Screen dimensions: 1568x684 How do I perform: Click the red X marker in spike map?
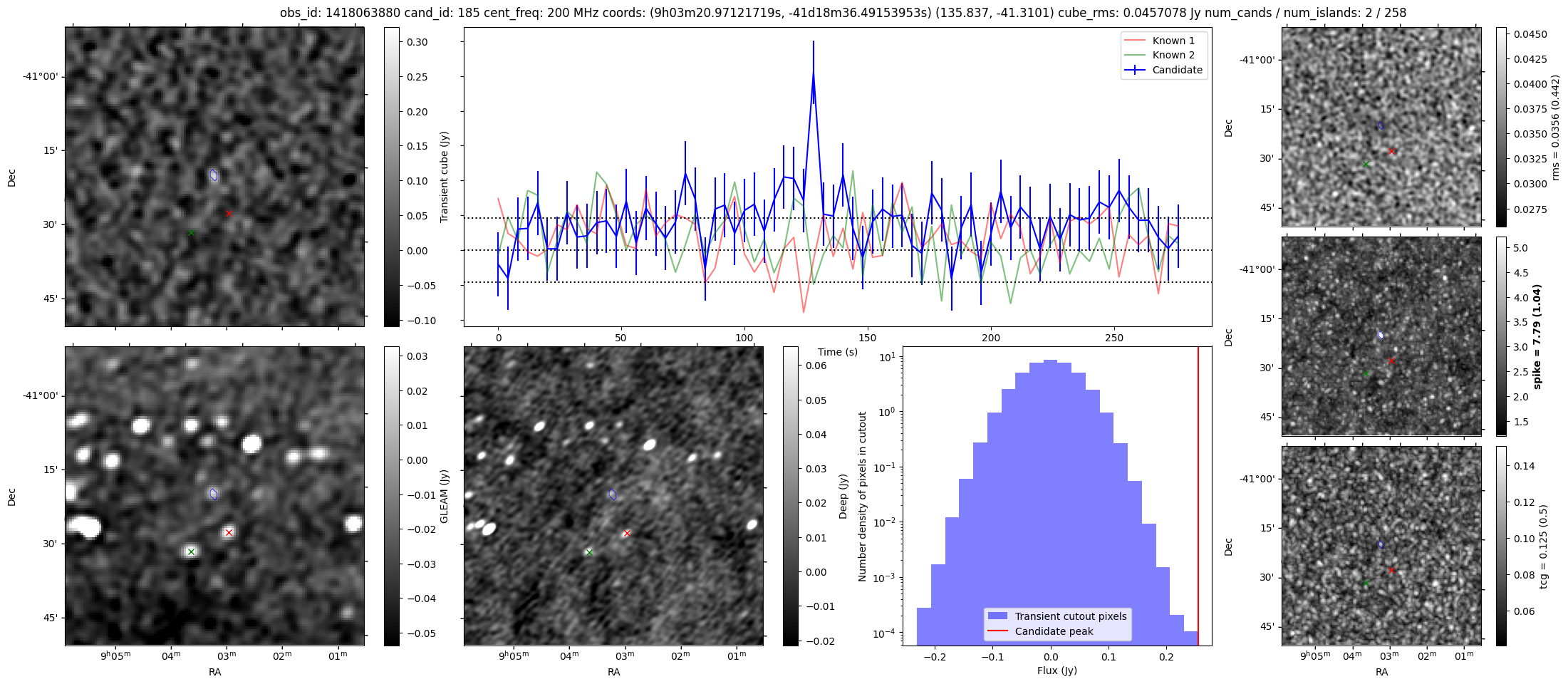point(1391,361)
